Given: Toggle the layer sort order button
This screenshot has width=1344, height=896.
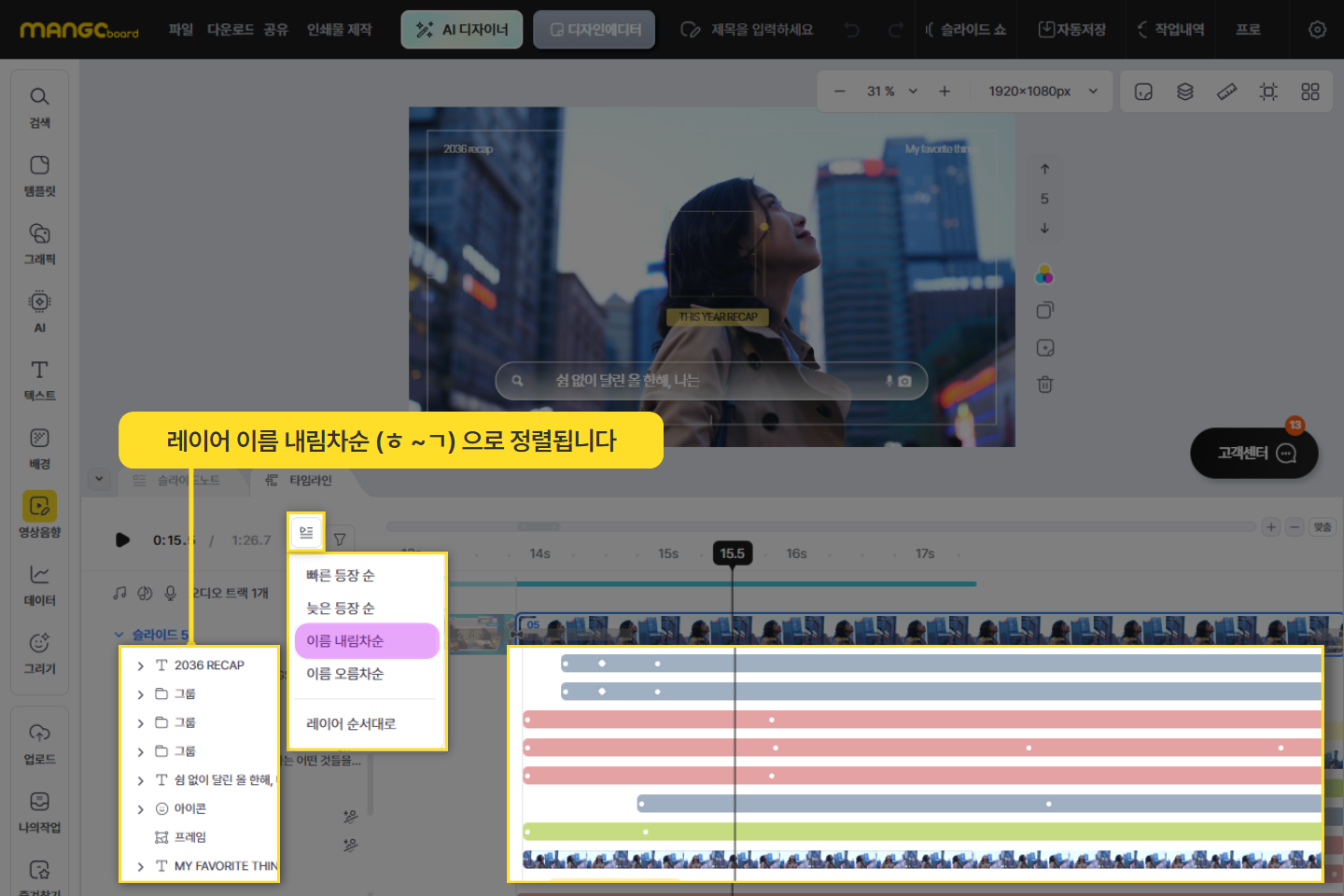Looking at the screenshot, I should pos(306,533).
